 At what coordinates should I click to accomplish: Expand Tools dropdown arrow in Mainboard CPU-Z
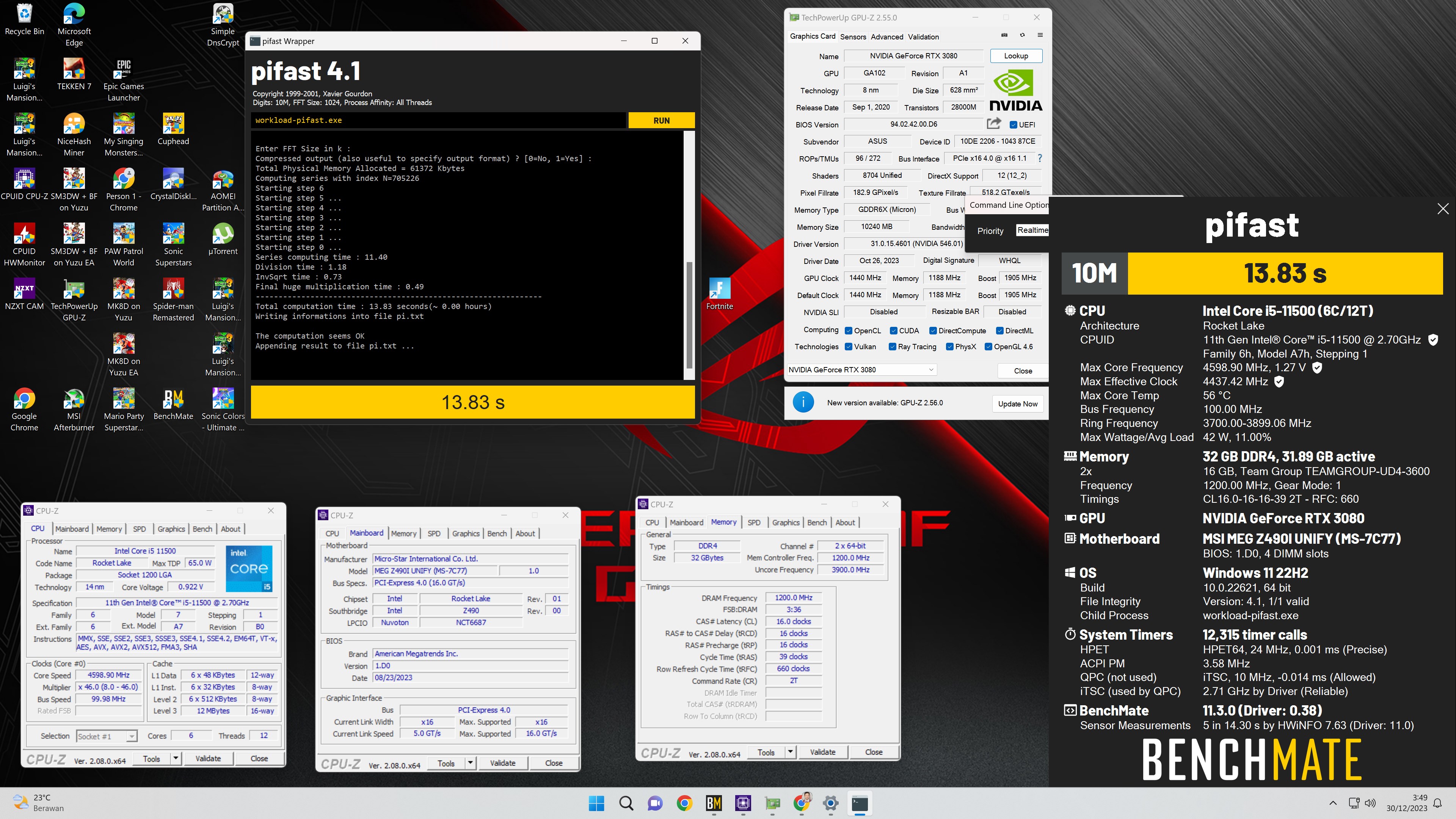[x=470, y=763]
